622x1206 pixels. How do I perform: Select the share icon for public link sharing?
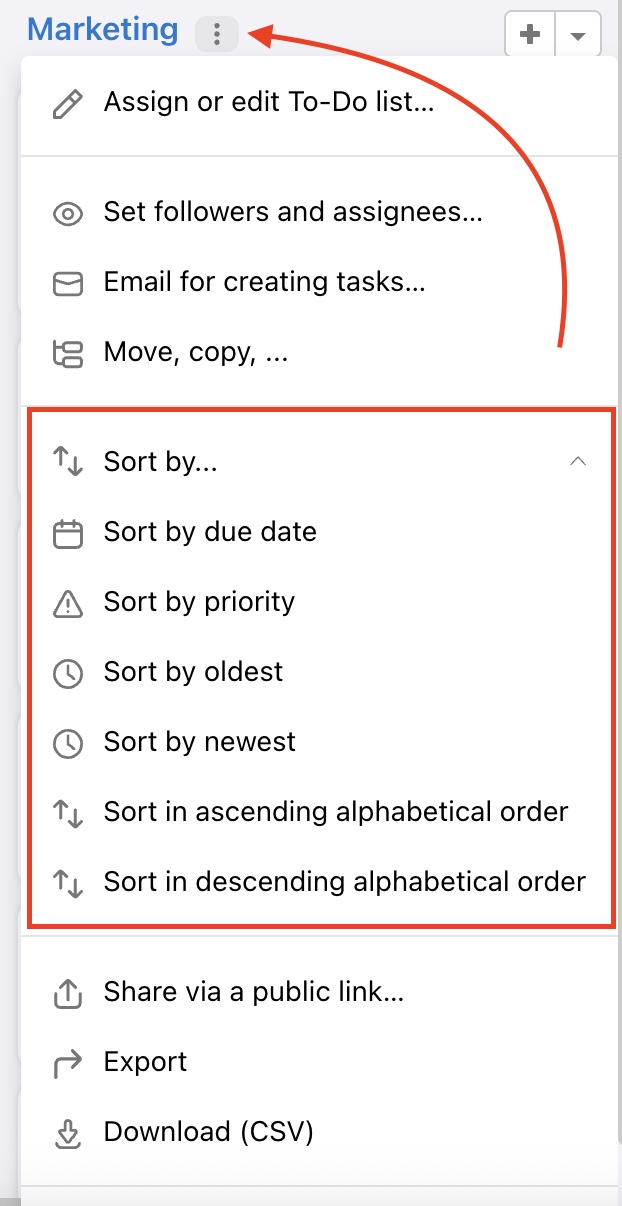(67, 992)
